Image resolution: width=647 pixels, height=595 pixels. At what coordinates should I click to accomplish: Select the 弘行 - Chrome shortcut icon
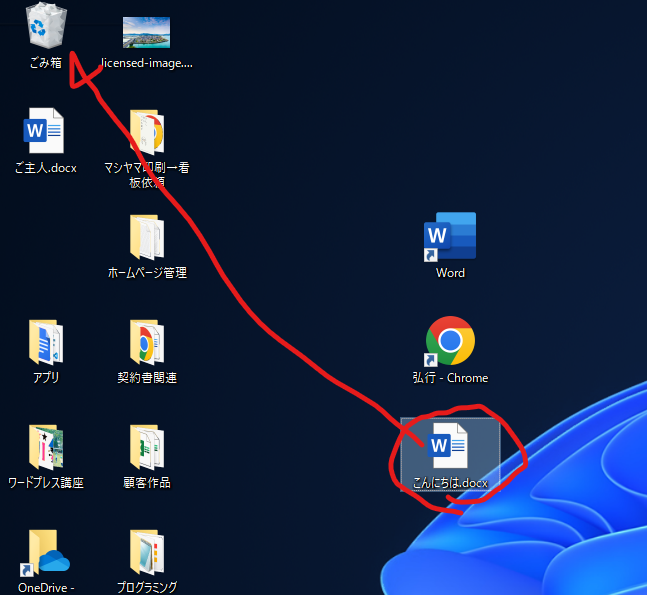(x=450, y=342)
